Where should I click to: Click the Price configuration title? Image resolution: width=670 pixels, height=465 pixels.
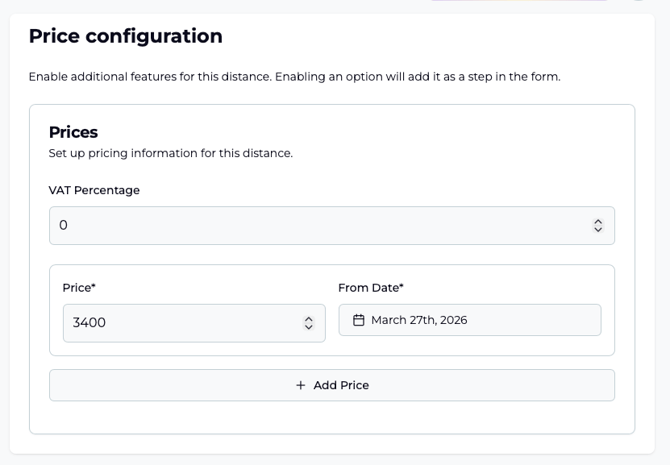125,36
